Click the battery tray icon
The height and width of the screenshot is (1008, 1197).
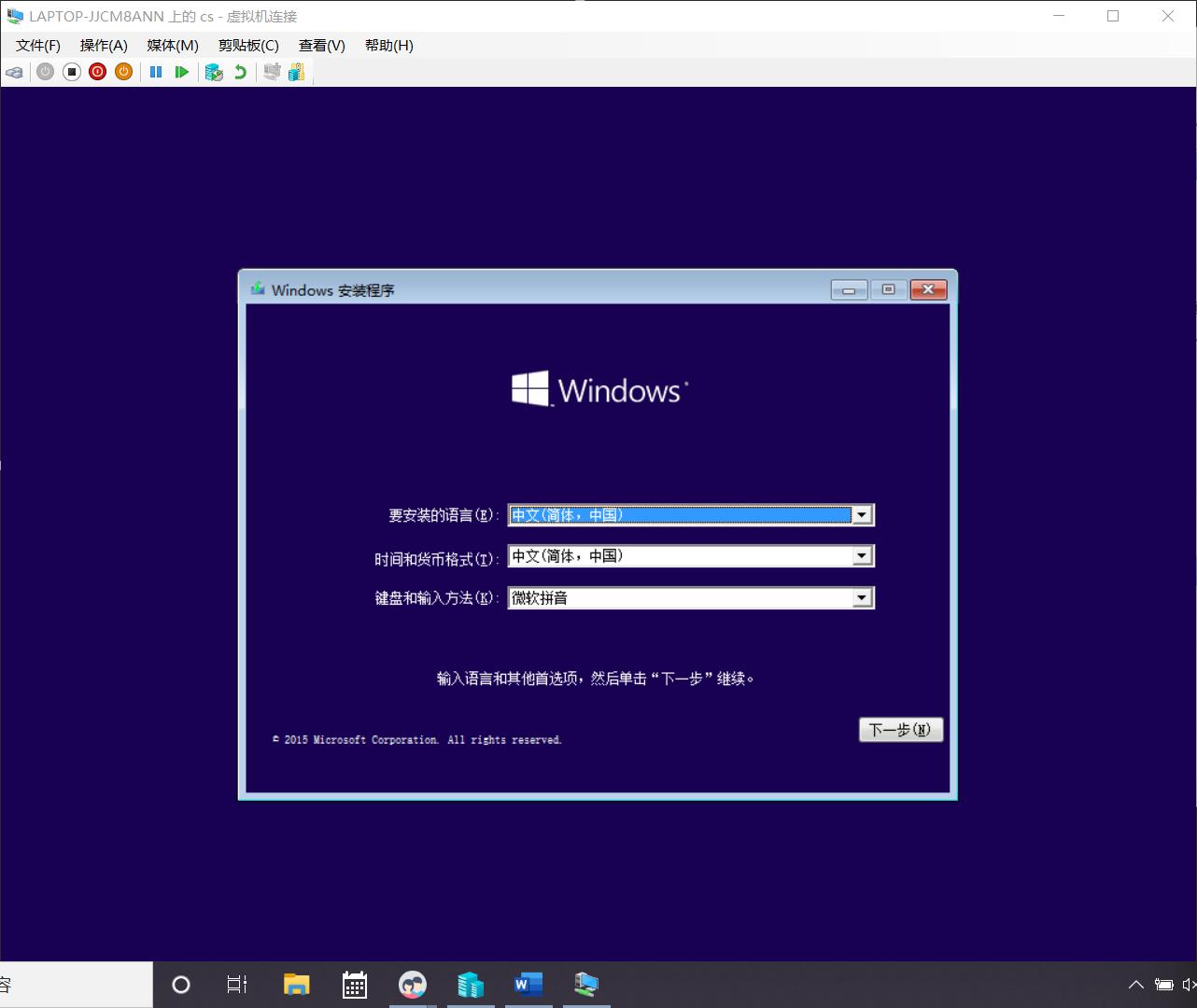click(1164, 985)
